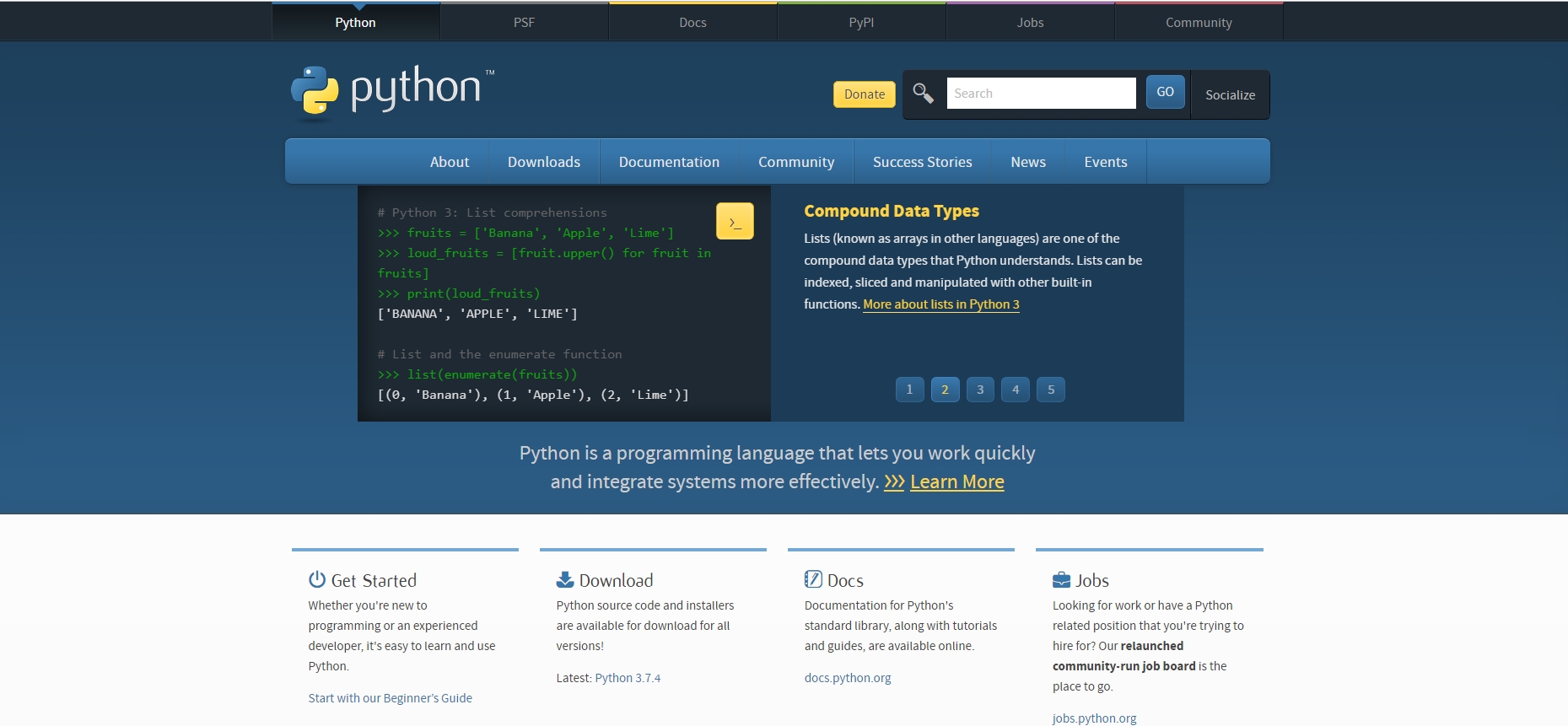Show slide 3 of the code carousel
Image resolution: width=1568 pixels, height=726 pixels.
[x=980, y=390]
